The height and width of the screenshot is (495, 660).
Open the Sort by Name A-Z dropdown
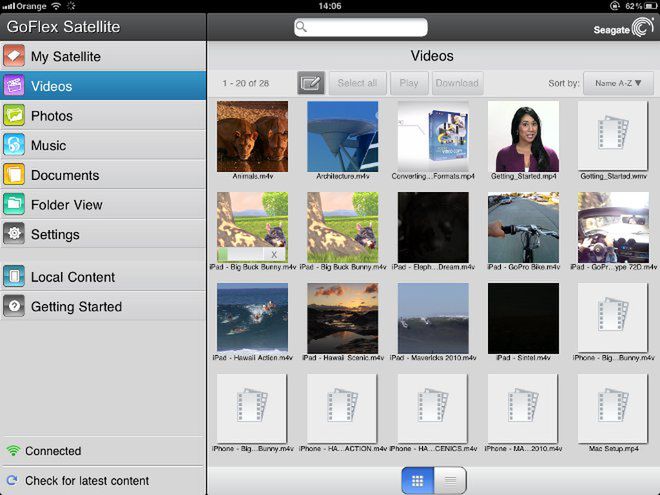point(618,83)
